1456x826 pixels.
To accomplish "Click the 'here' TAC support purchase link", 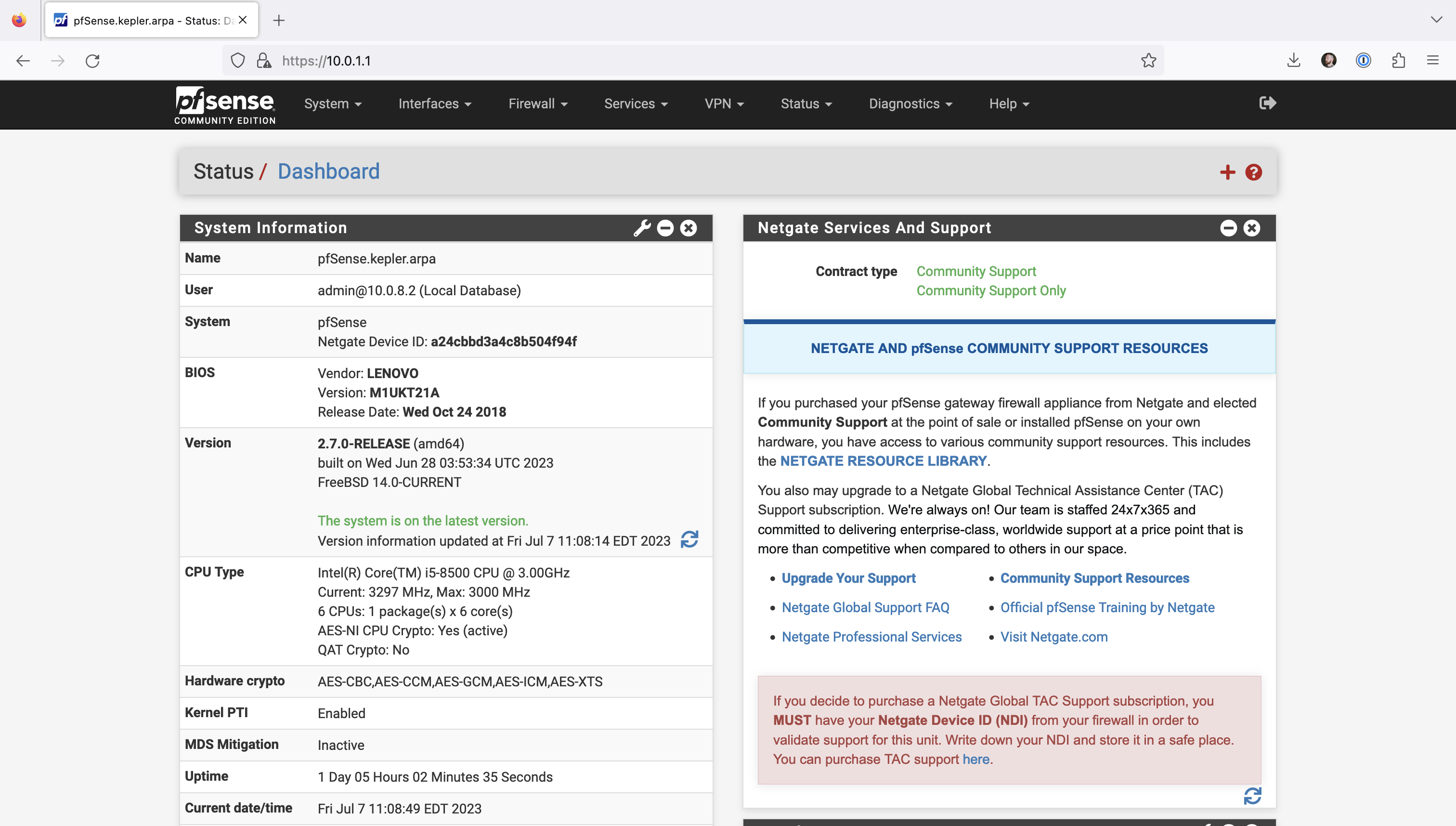I will (975, 759).
